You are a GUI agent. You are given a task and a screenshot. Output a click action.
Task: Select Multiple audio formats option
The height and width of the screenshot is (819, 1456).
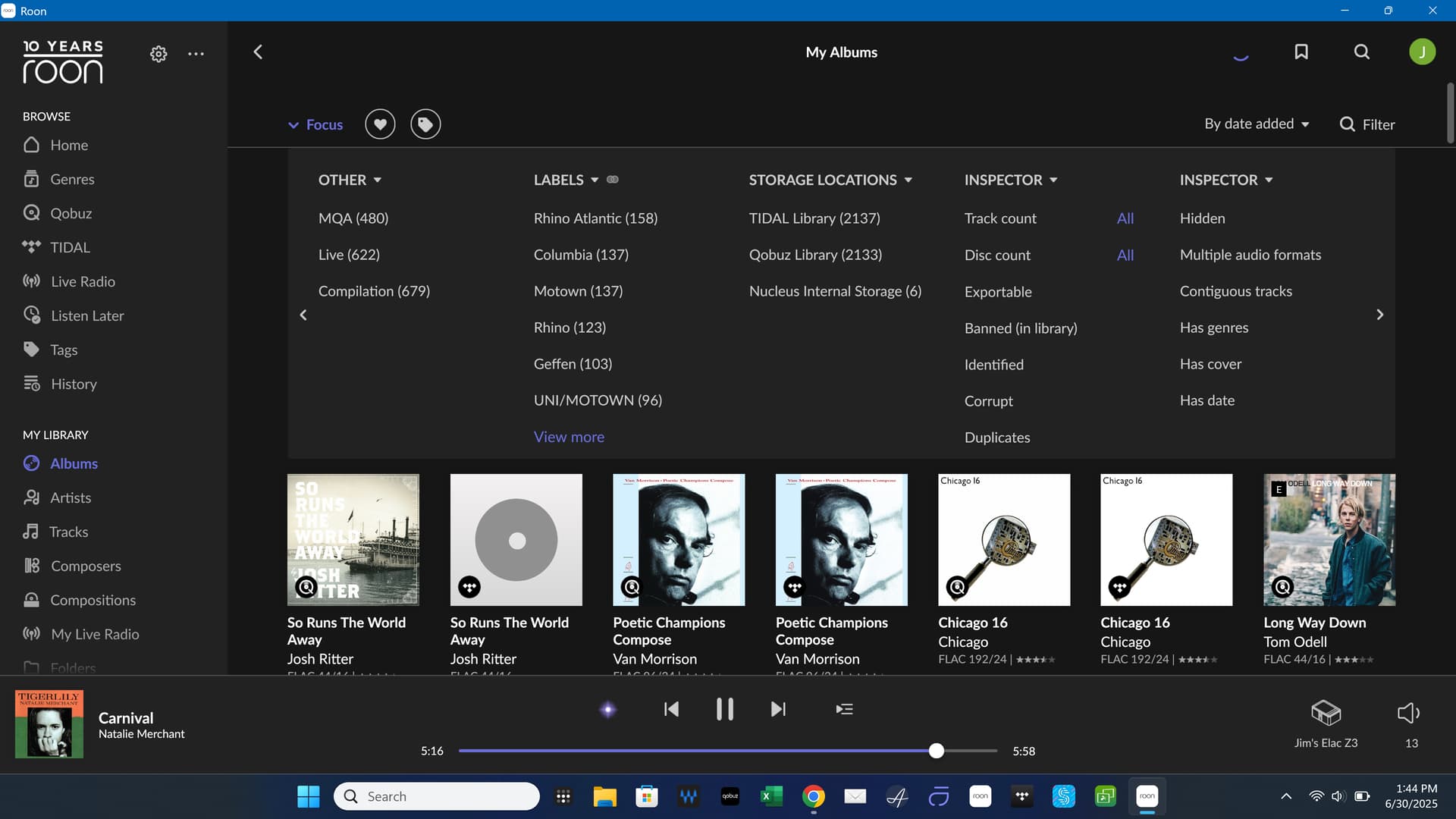1250,255
